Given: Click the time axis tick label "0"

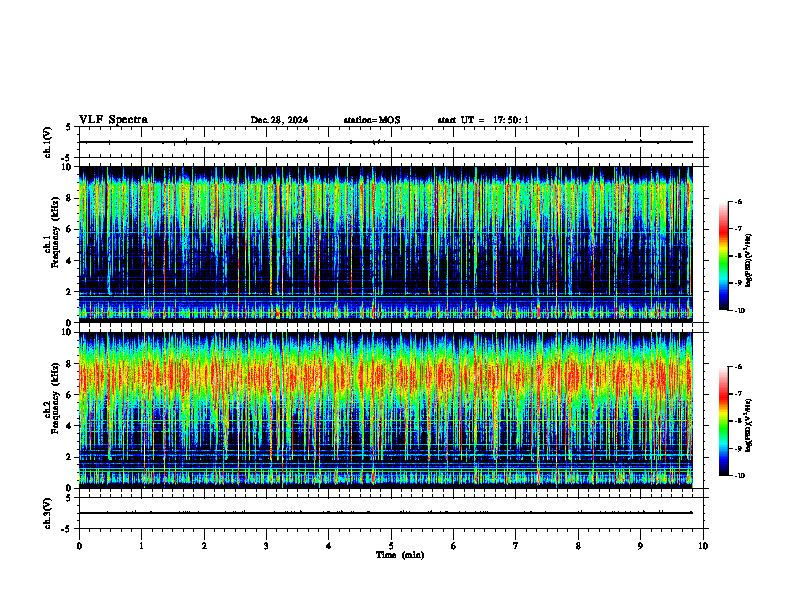Looking at the screenshot, I should (79, 546).
